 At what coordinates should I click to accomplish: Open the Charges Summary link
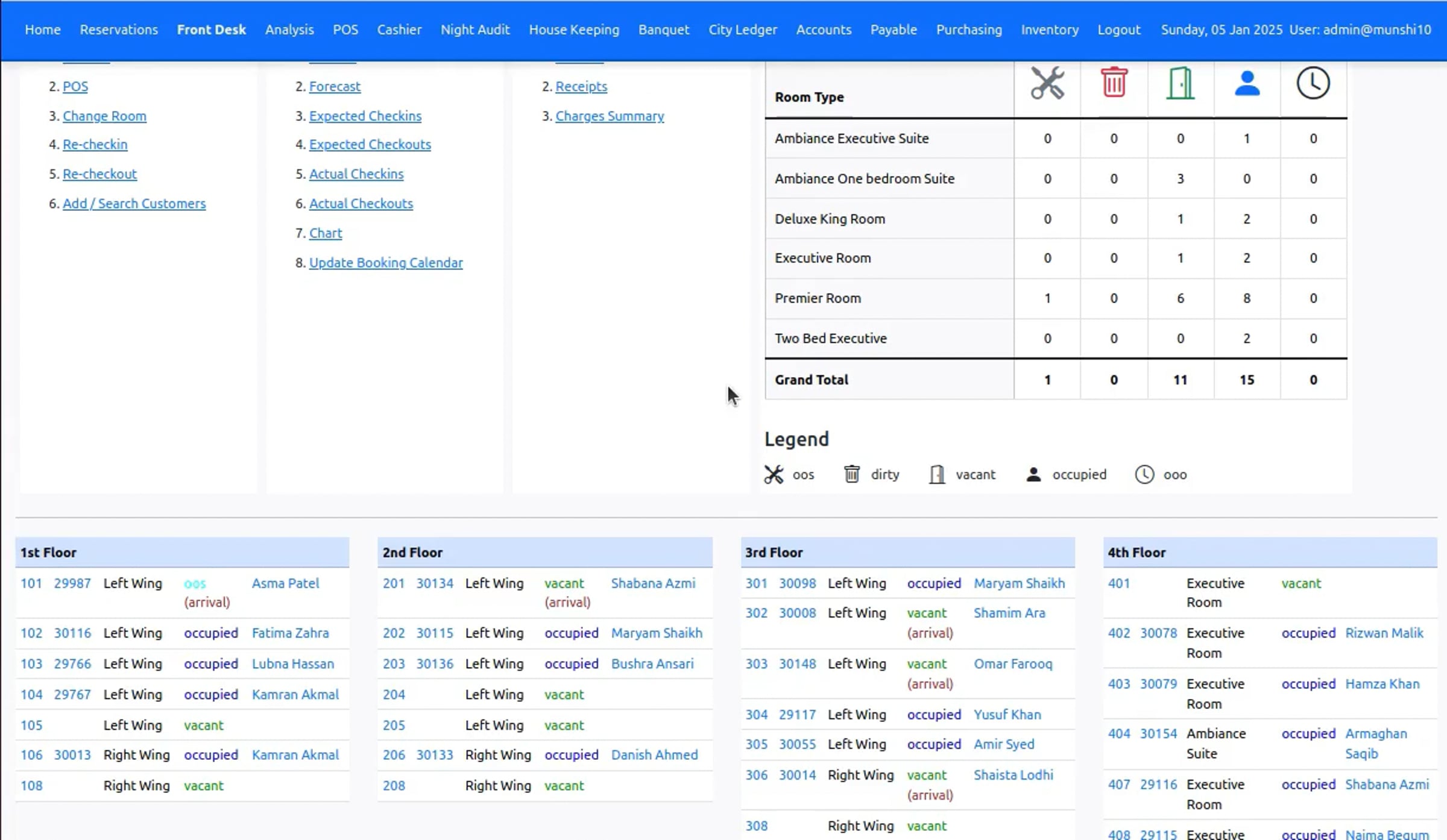610,116
